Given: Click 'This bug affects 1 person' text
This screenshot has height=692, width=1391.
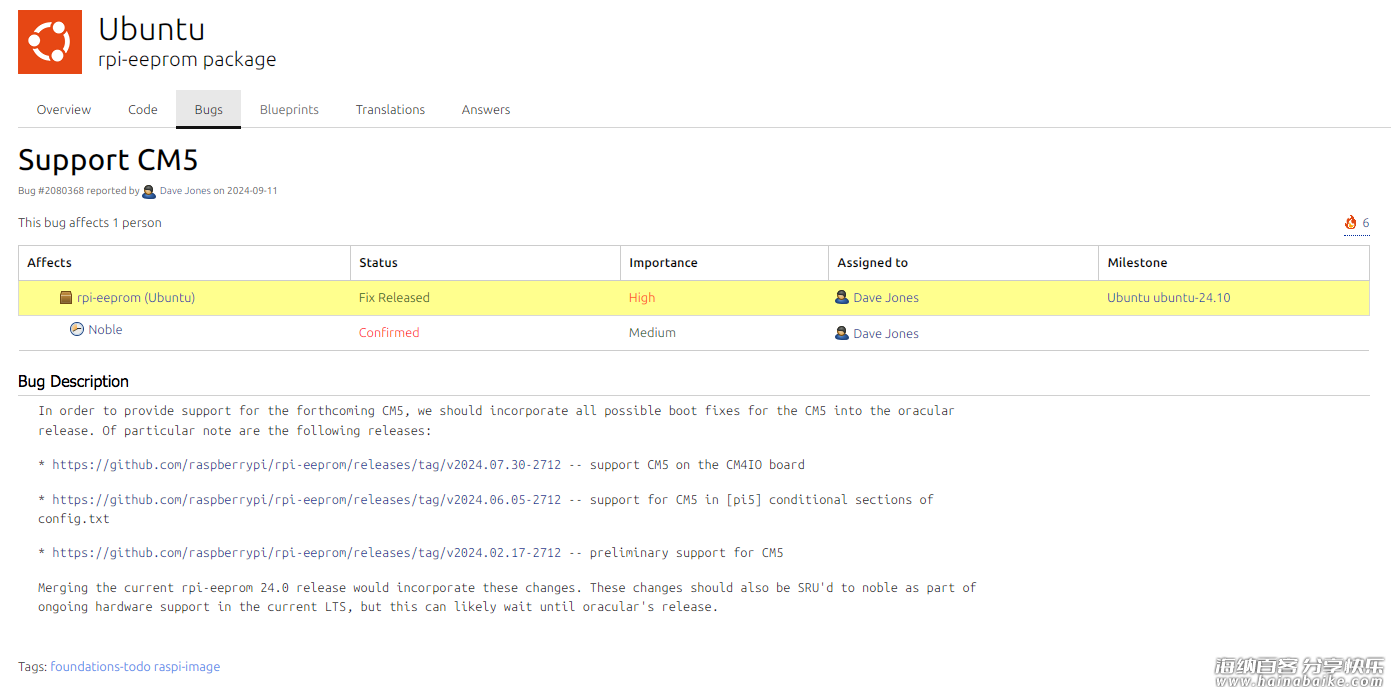Looking at the screenshot, I should tap(90, 223).
